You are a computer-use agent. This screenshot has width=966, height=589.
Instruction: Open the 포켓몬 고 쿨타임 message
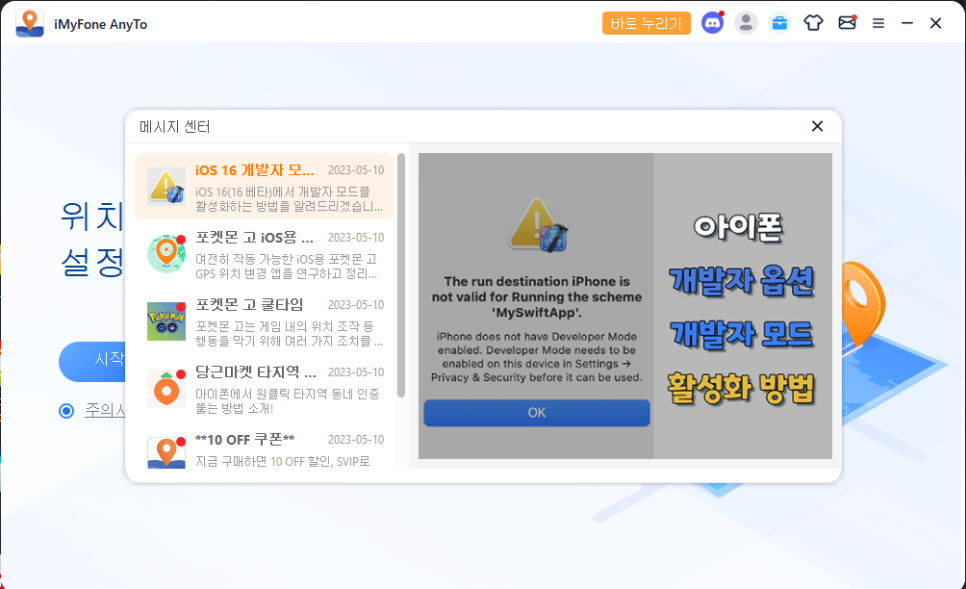[264, 321]
